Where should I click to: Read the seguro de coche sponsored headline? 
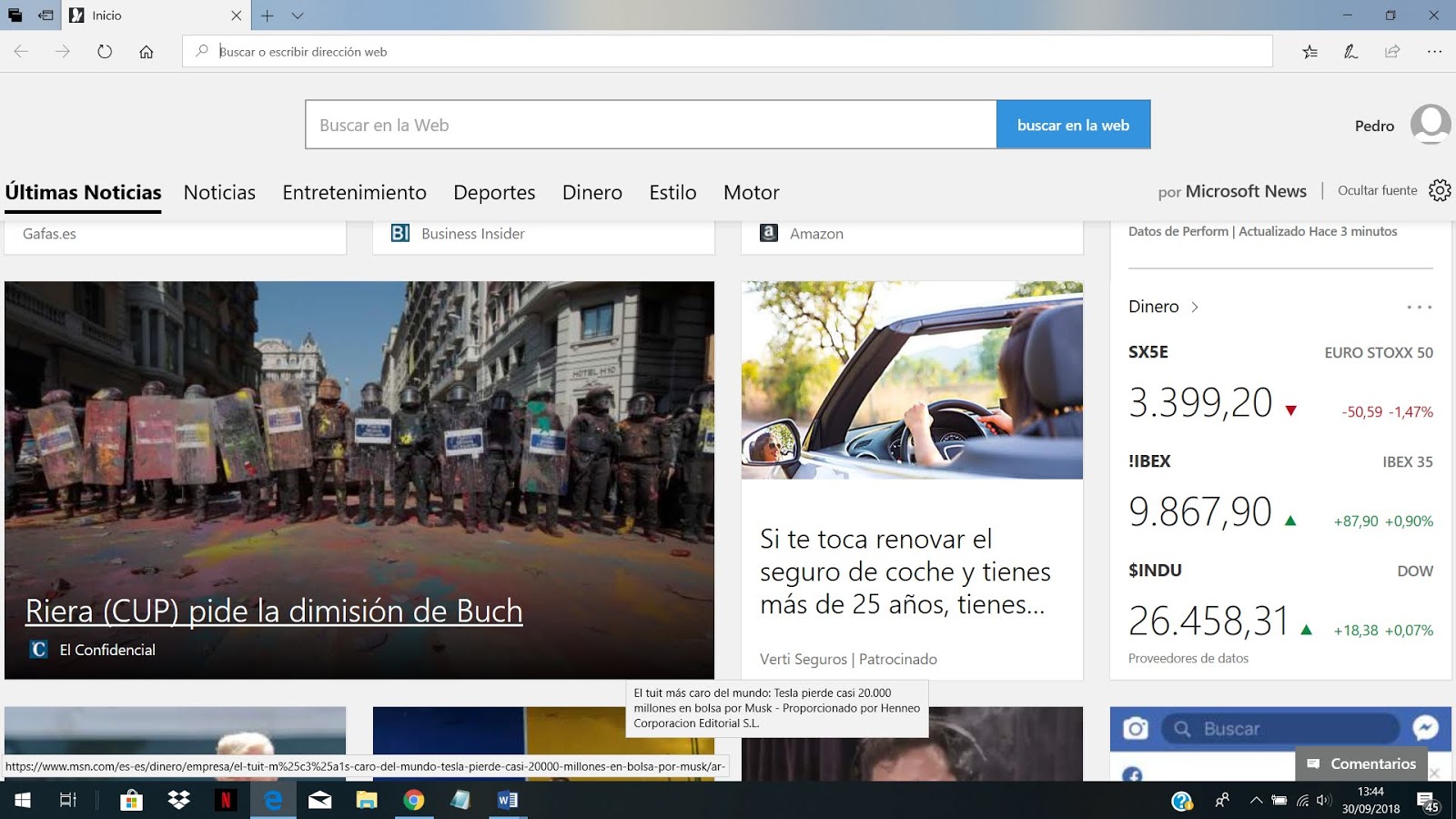pos(905,571)
